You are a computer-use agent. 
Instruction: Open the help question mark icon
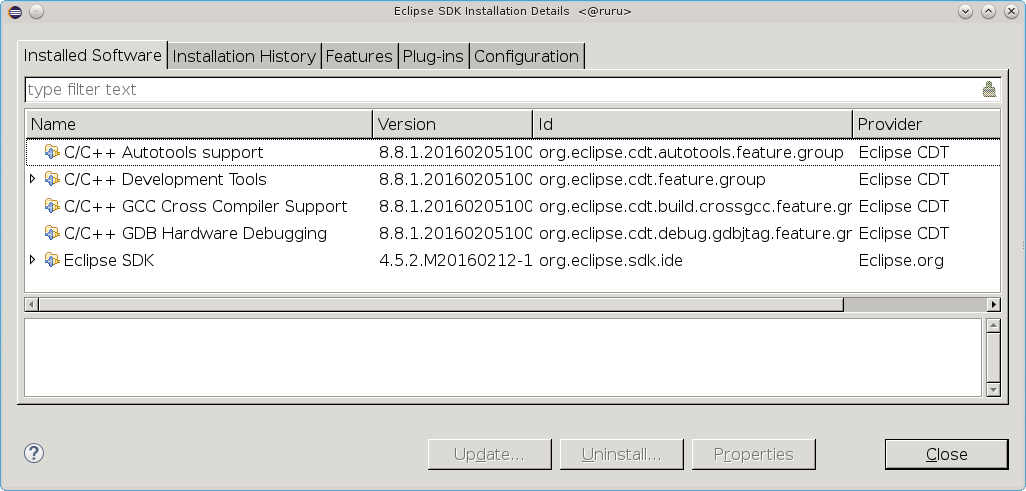[x=34, y=453]
